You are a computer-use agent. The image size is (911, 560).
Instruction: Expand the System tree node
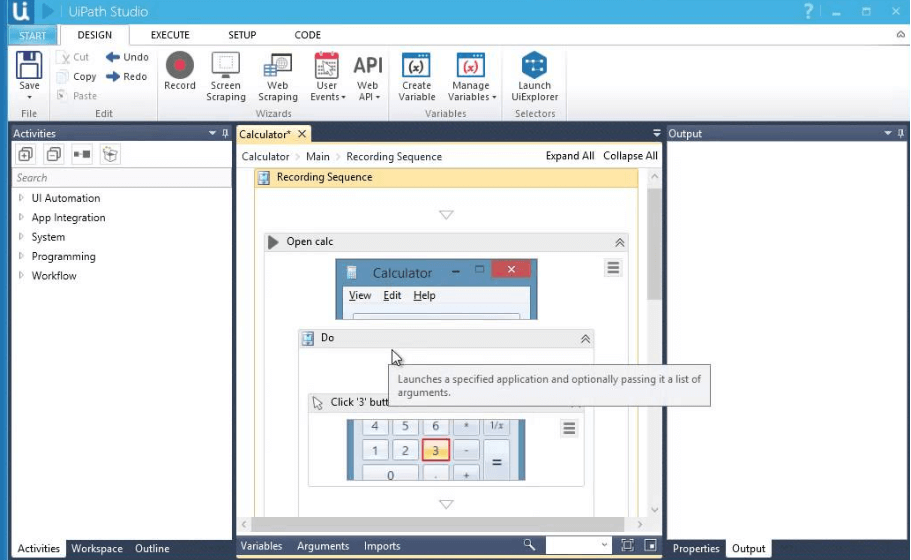click(x=21, y=236)
